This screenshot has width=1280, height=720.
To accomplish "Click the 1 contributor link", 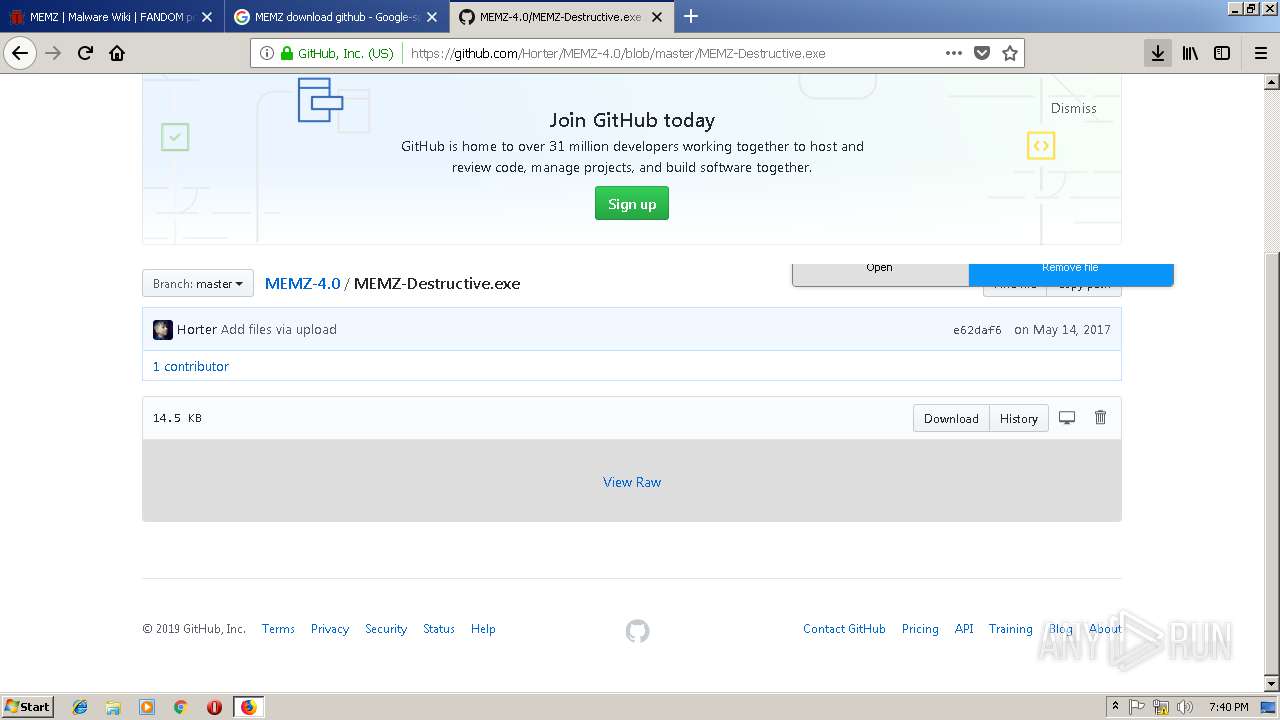I will tap(191, 366).
